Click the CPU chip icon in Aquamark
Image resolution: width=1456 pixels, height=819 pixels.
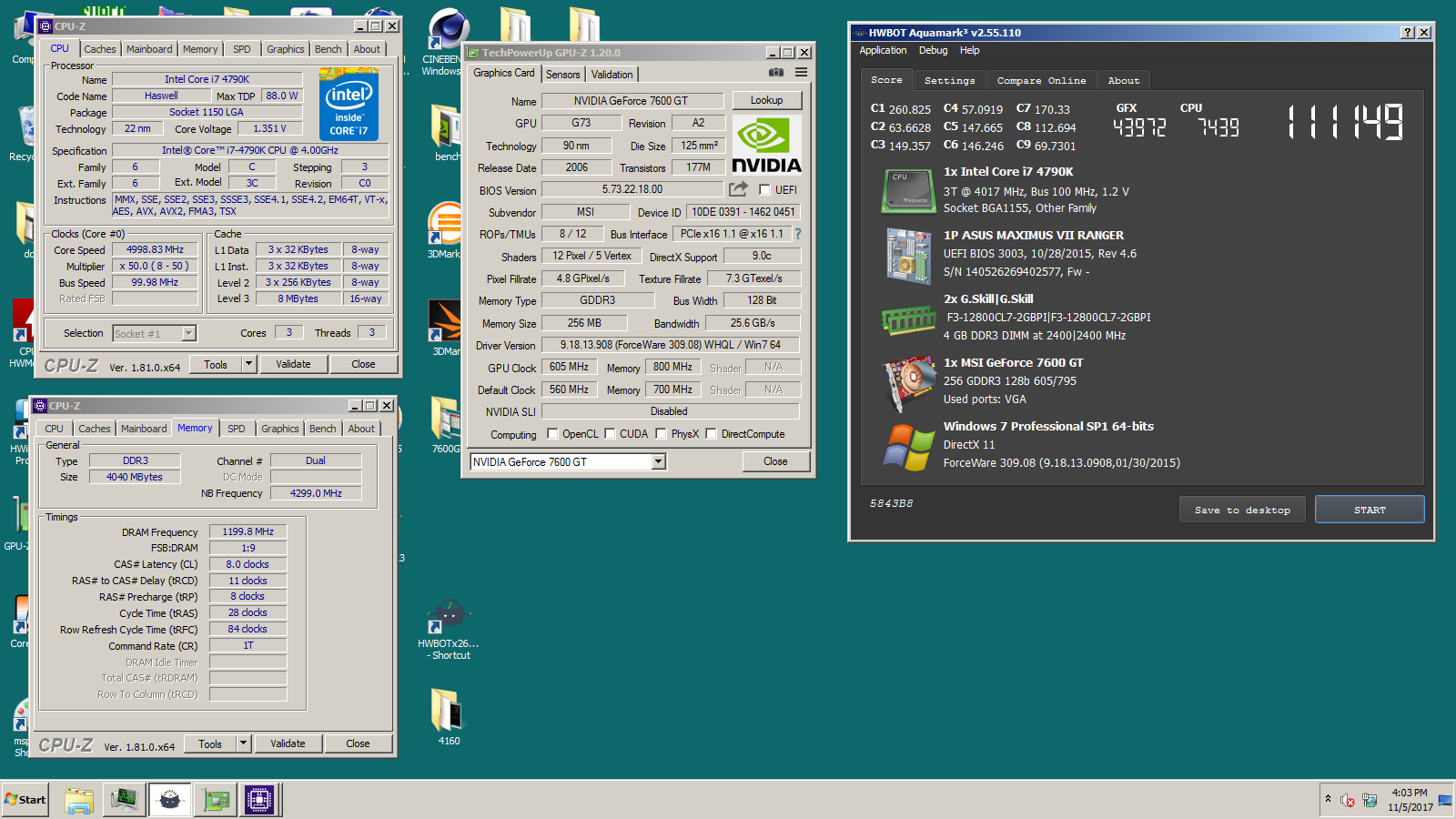click(908, 189)
